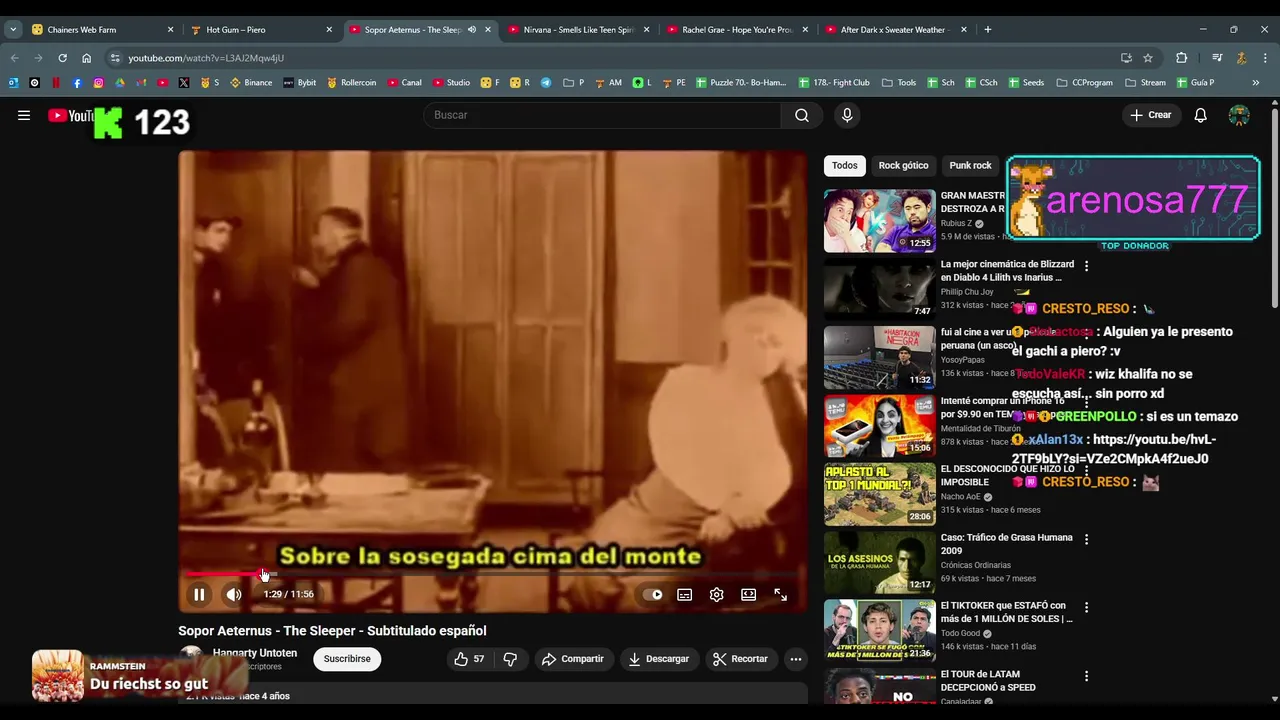
Task: Open the Studio bookmark
Action: (x=451, y=83)
